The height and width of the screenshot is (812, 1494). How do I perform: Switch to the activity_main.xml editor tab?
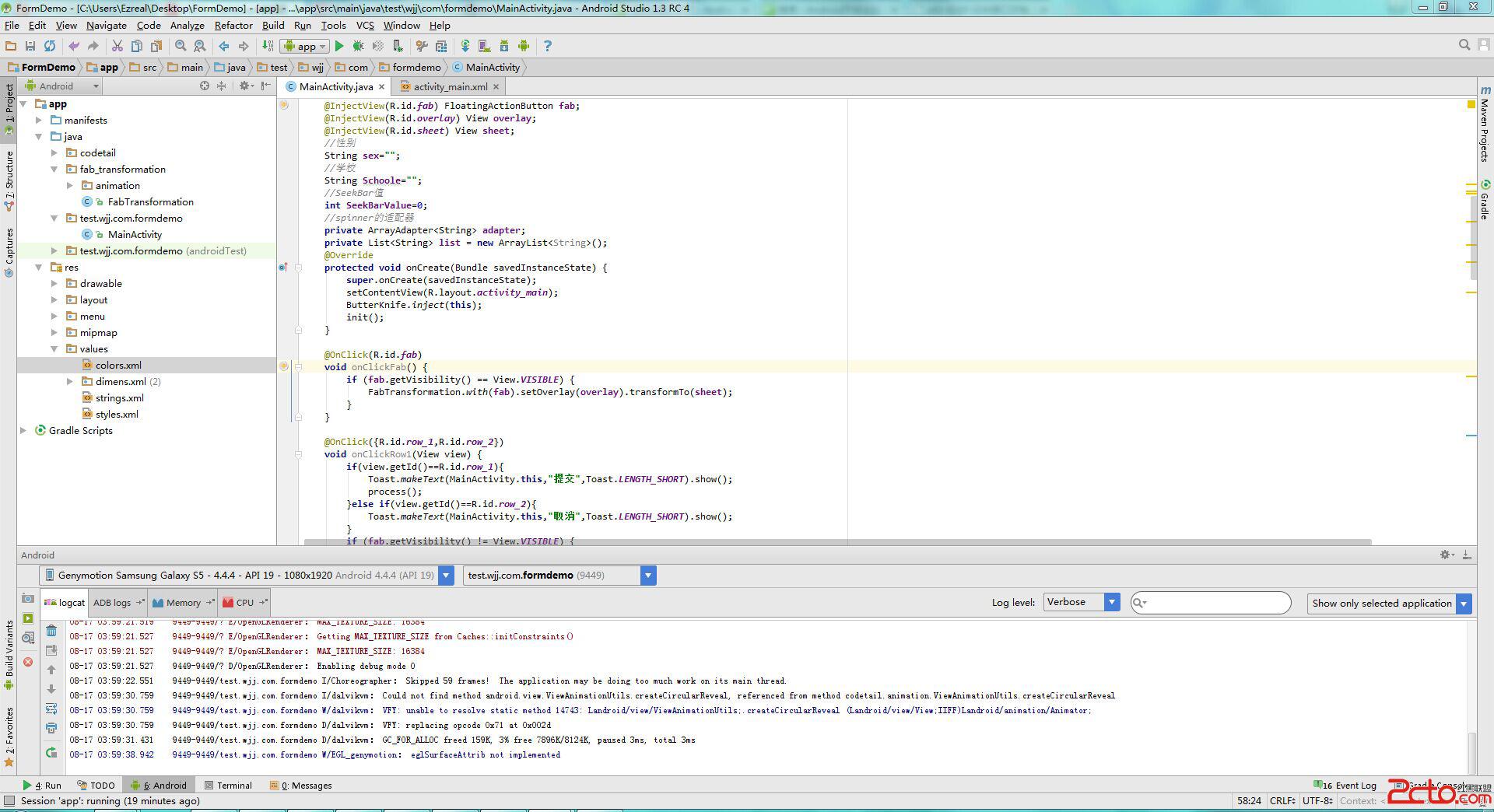(x=450, y=87)
